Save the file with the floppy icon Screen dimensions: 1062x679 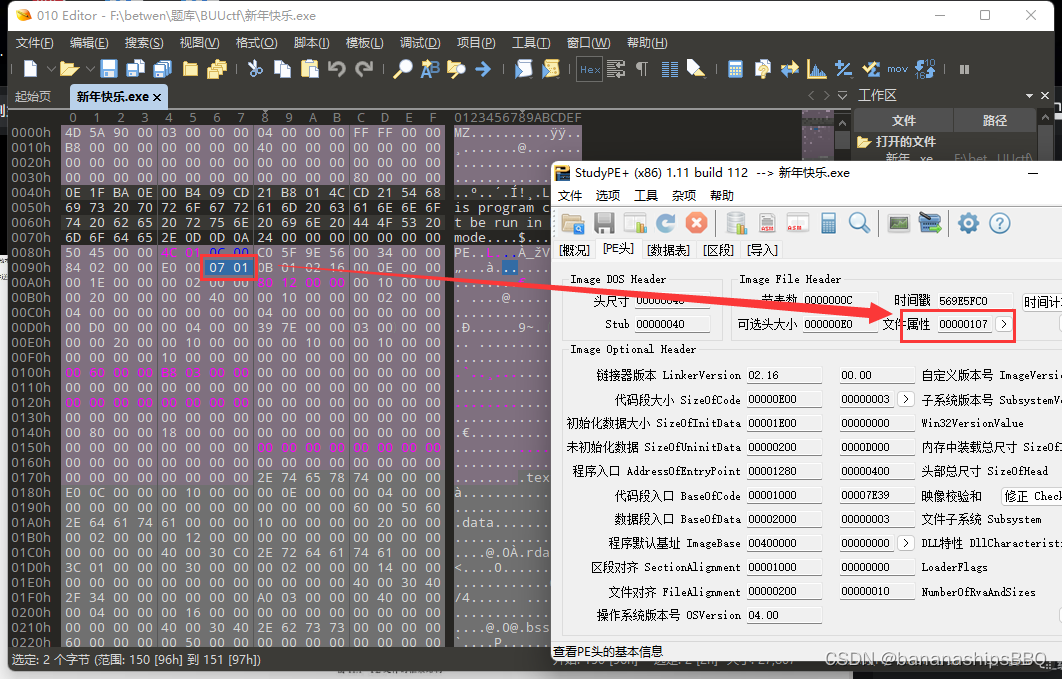click(109, 68)
